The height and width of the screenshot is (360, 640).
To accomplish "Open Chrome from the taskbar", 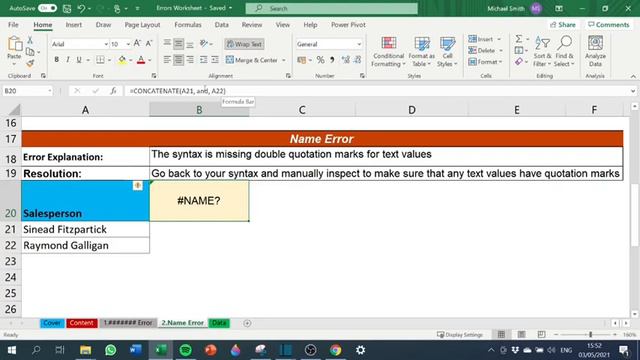I will tap(336, 350).
